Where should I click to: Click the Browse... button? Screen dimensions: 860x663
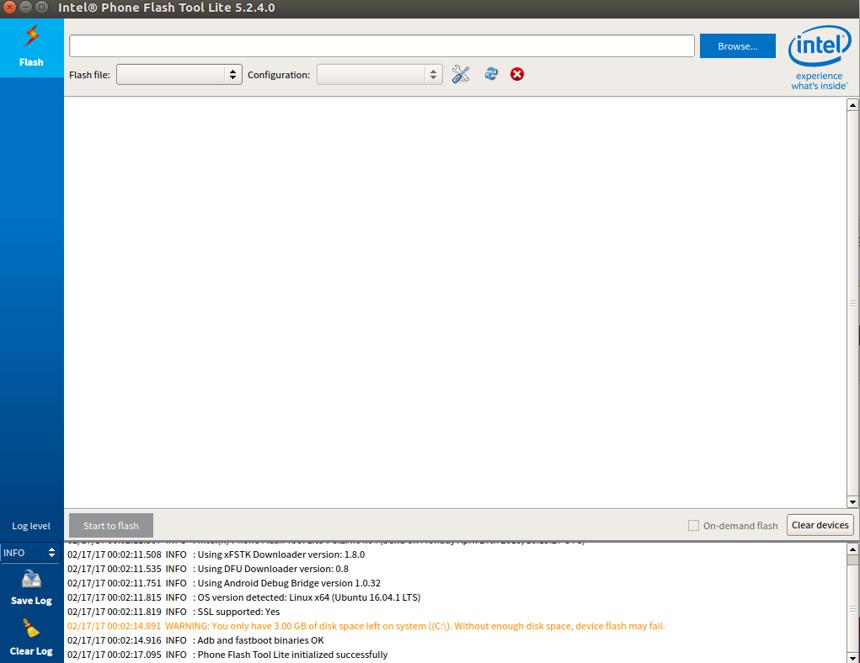(738, 46)
